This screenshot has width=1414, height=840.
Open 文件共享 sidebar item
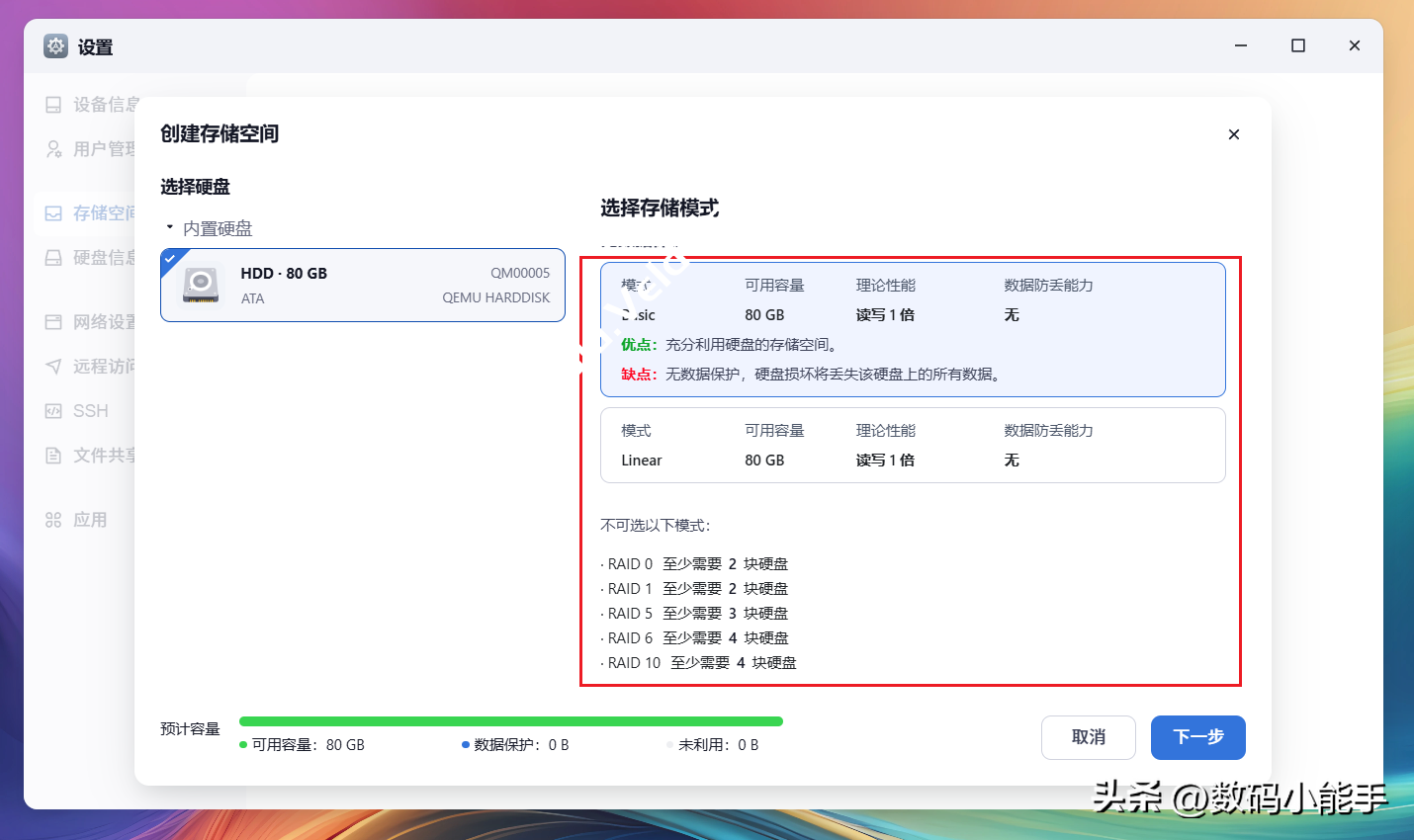(91, 456)
